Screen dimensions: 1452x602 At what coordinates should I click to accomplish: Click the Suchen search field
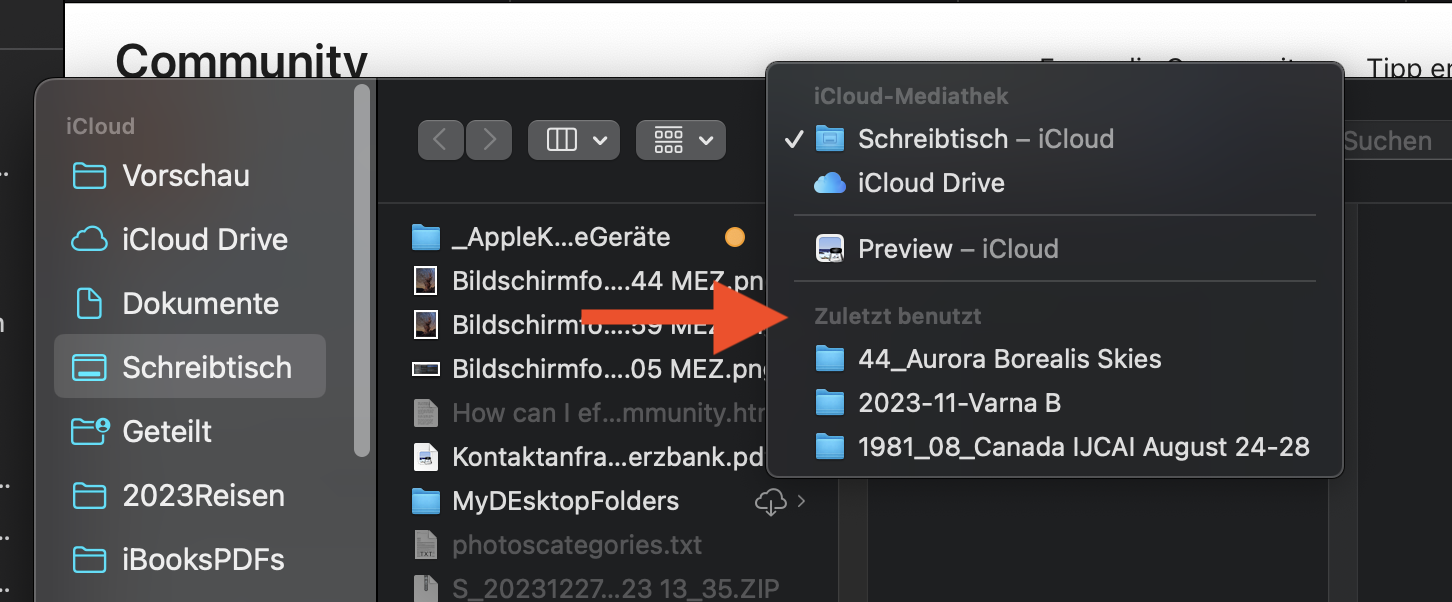click(x=1390, y=141)
